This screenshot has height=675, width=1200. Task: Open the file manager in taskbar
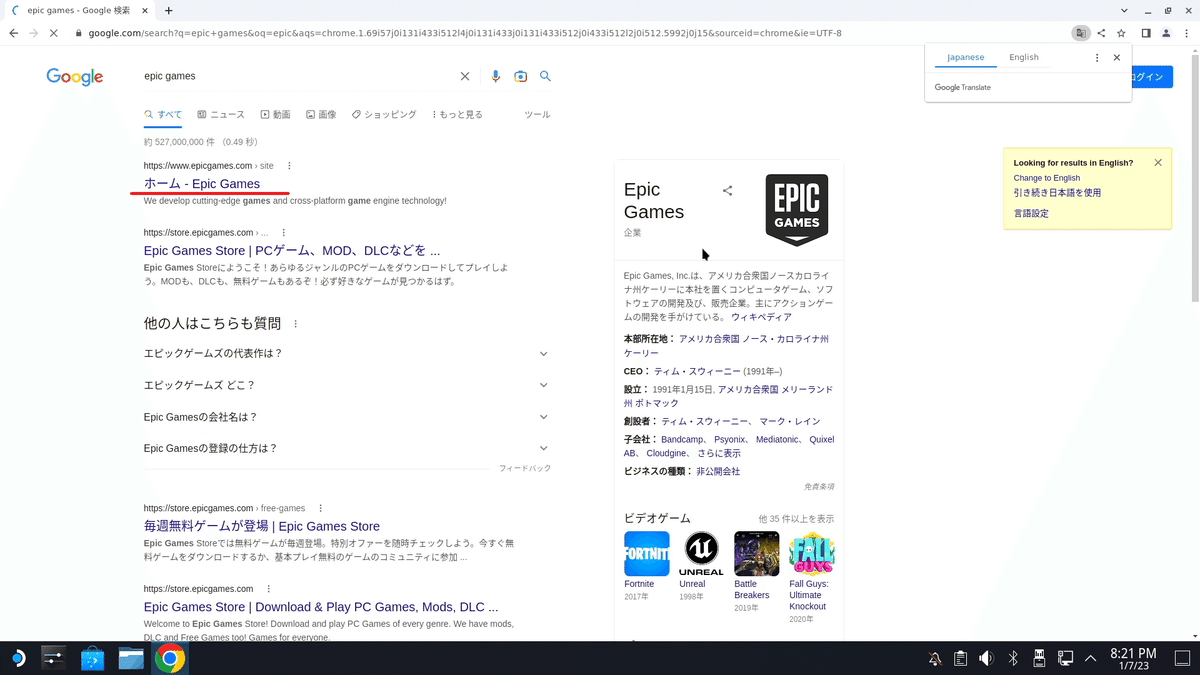[x=131, y=658]
